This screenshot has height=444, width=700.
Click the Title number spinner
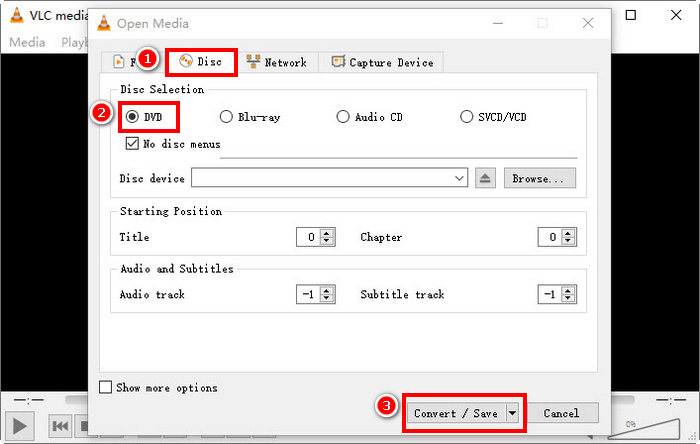pos(311,237)
